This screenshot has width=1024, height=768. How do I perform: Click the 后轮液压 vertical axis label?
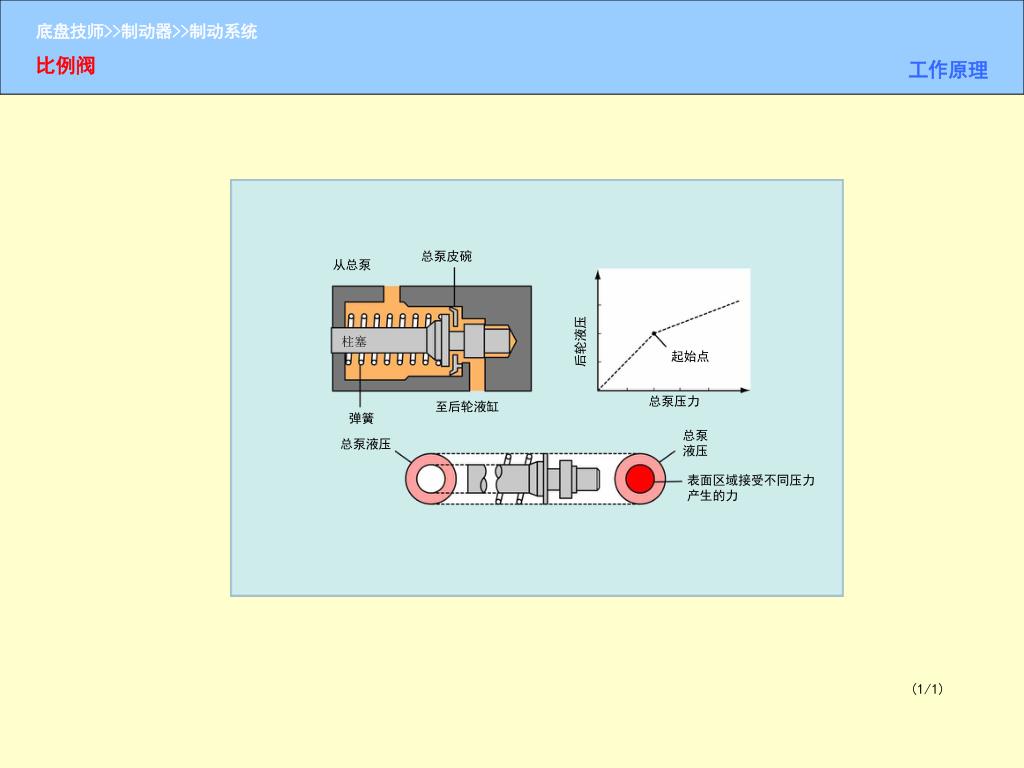tap(581, 342)
